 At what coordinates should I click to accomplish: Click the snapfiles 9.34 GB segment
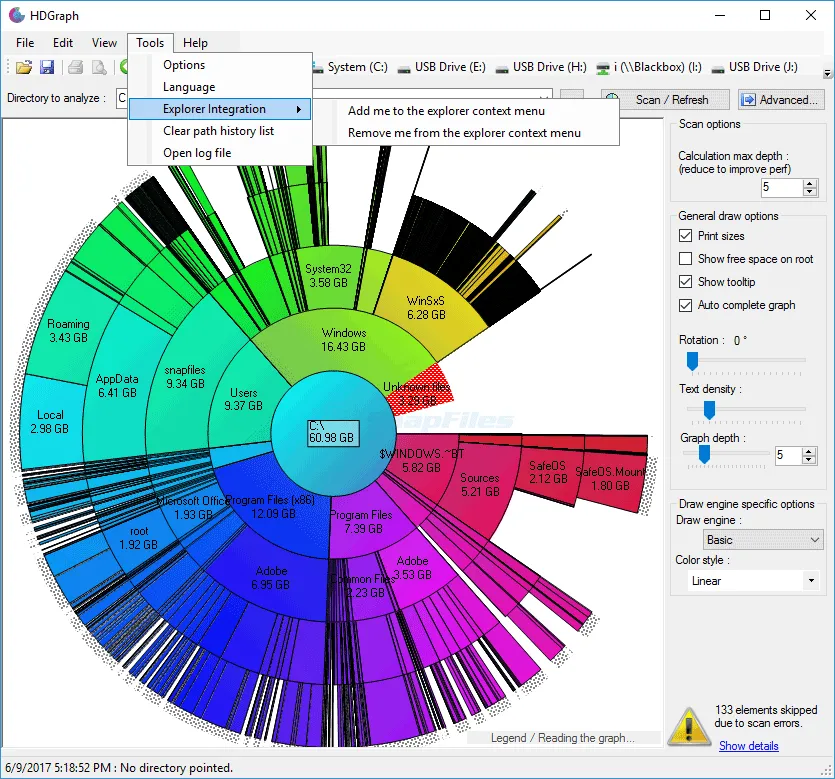click(185, 376)
